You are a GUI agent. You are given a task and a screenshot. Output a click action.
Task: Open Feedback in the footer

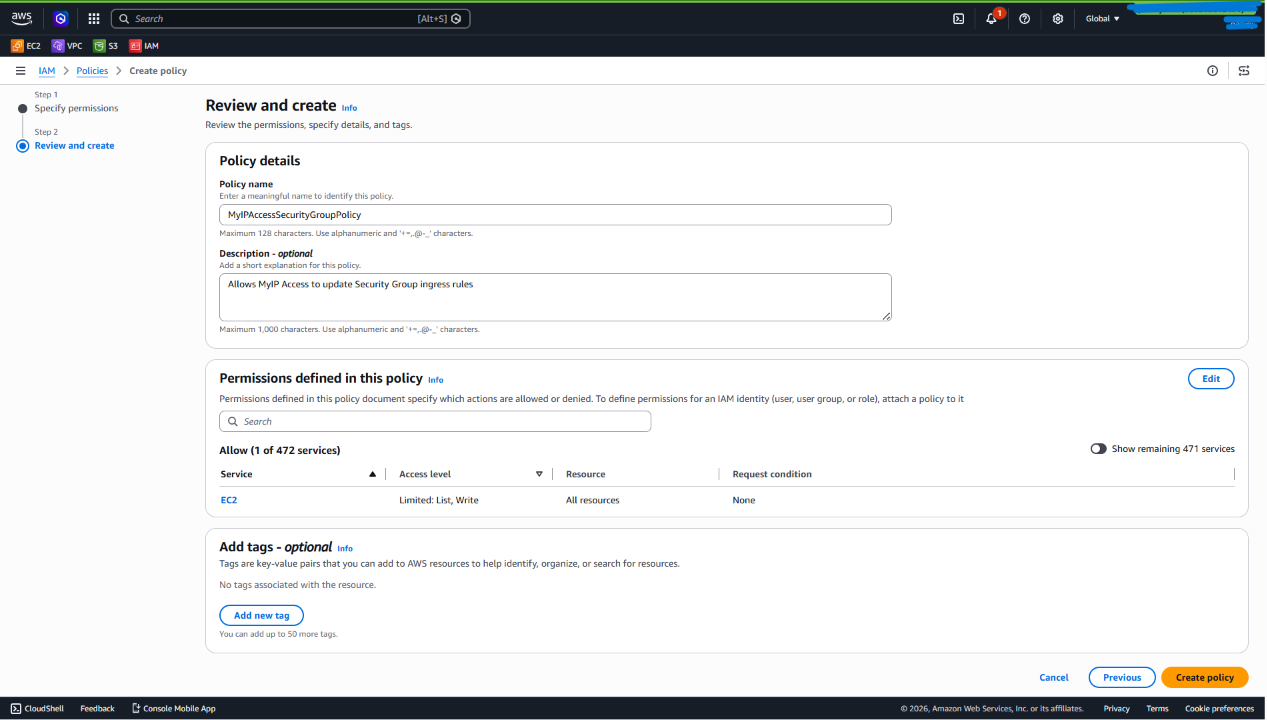pyautogui.click(x=97, y=708)
